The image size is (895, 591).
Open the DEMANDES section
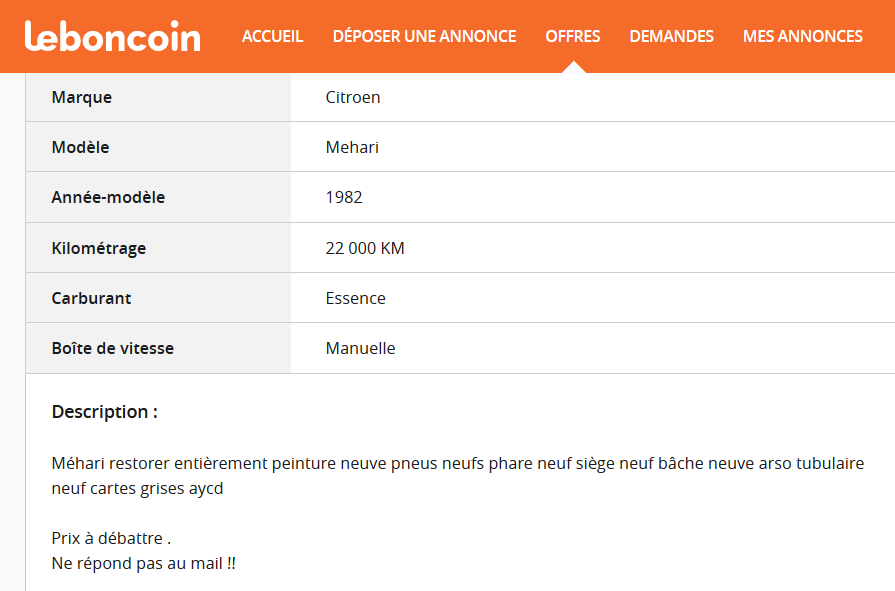(x=671, y=37)
